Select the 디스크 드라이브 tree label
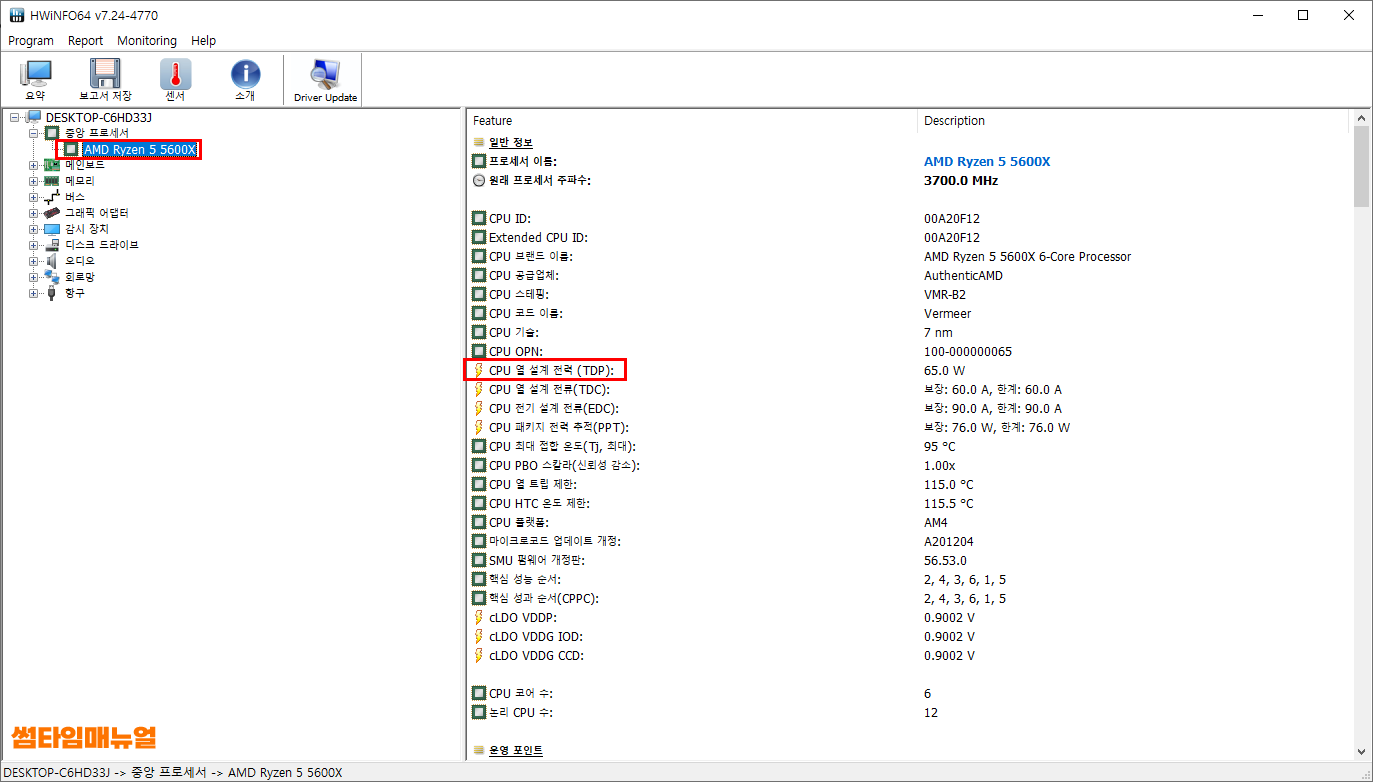Screen dimensions: 1373x782 [x=102, y=245]
